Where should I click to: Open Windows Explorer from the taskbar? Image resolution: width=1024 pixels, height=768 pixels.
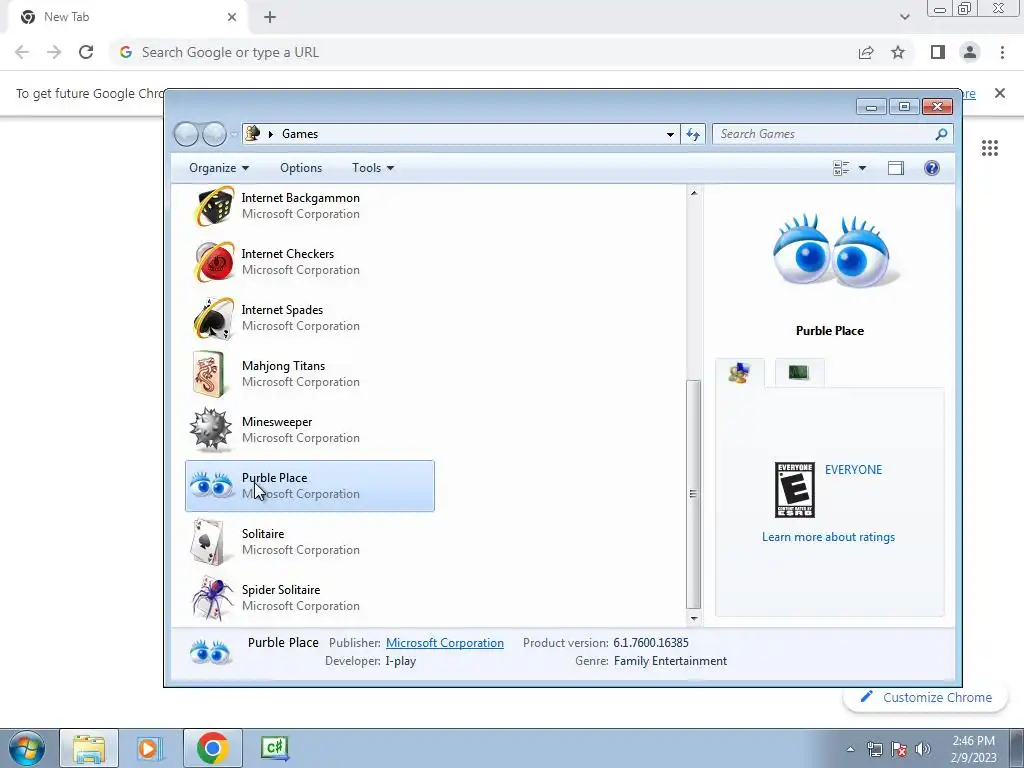point(89,748)
